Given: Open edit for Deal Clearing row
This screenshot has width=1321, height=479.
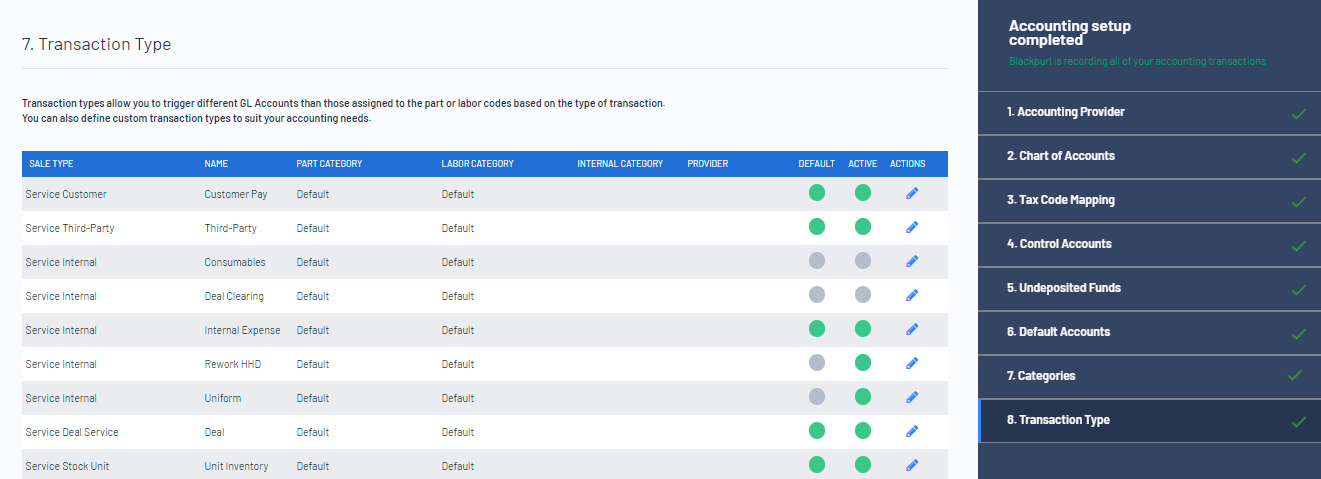Looking at the screenshot, I should pos(912,295).
